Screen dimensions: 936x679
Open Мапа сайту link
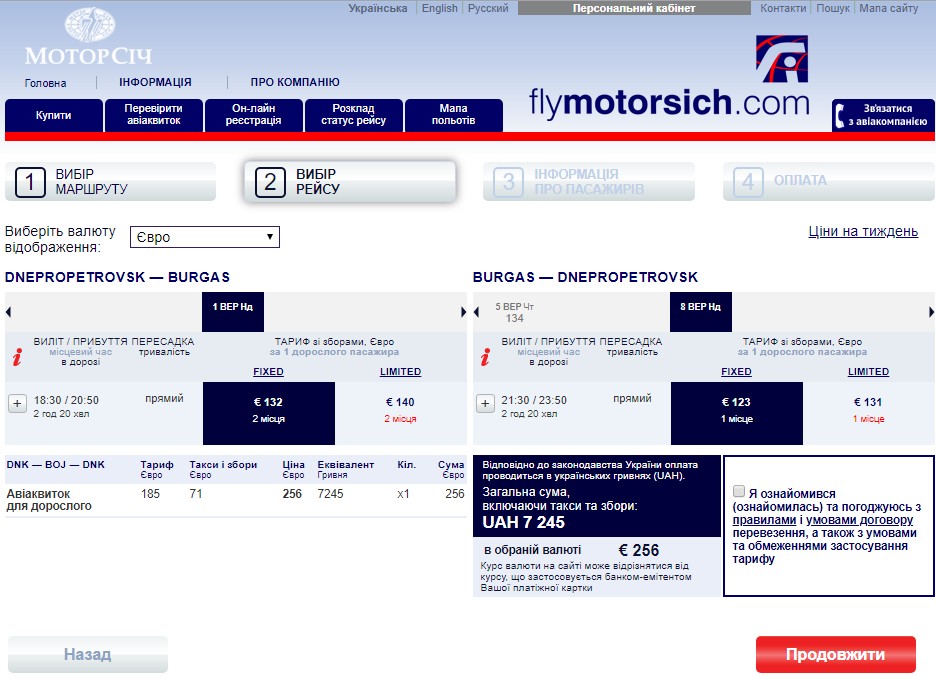(888, 8)
